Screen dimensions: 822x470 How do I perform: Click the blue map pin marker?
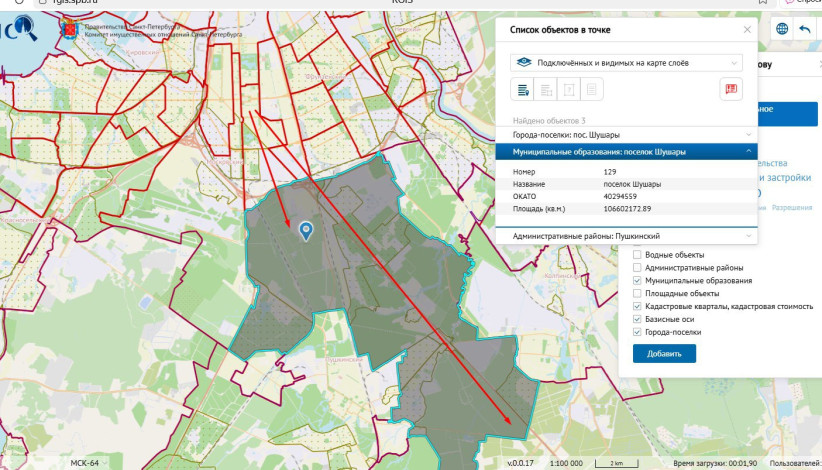306,231
